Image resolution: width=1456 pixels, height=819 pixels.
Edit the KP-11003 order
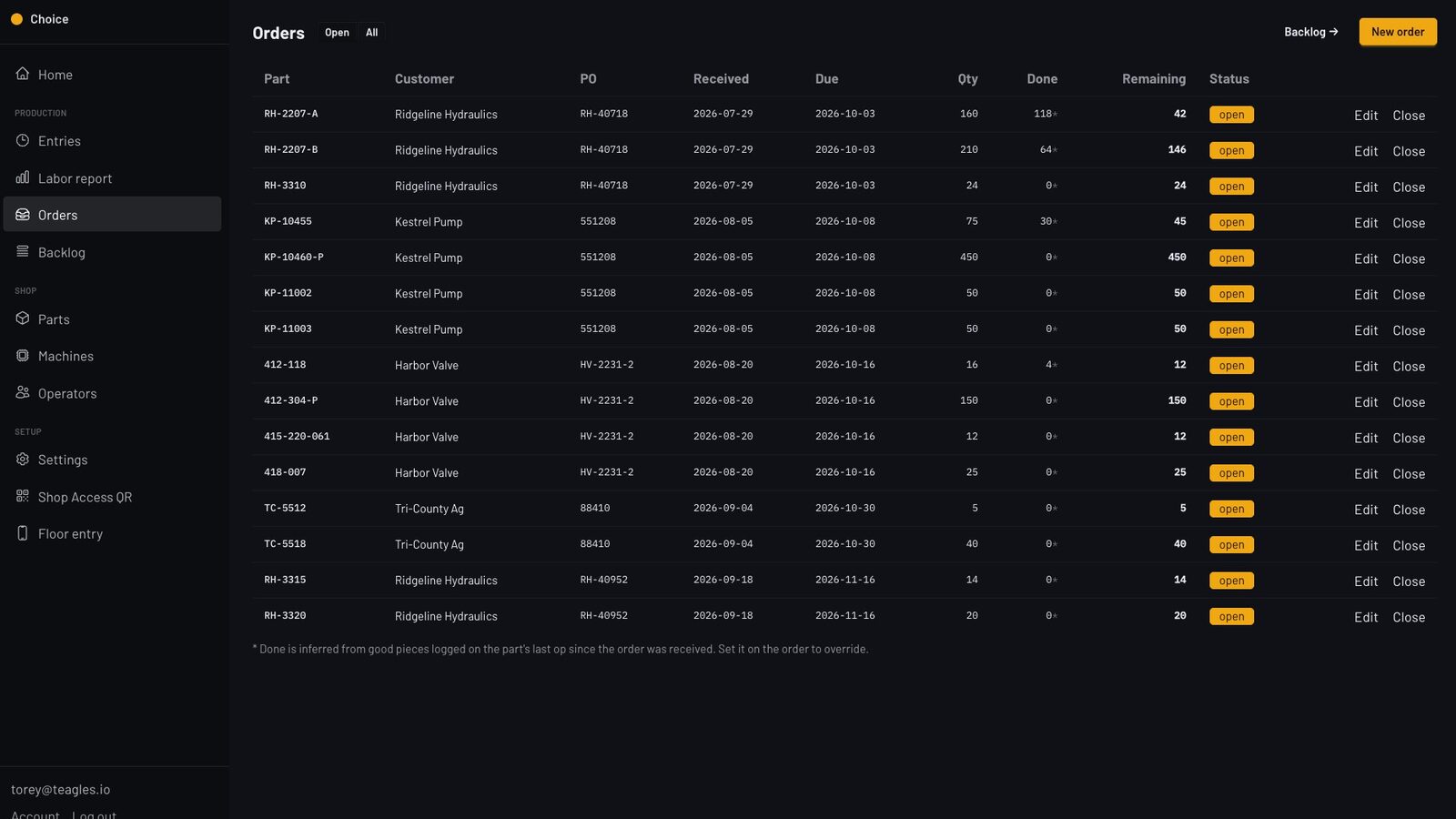1366,330
